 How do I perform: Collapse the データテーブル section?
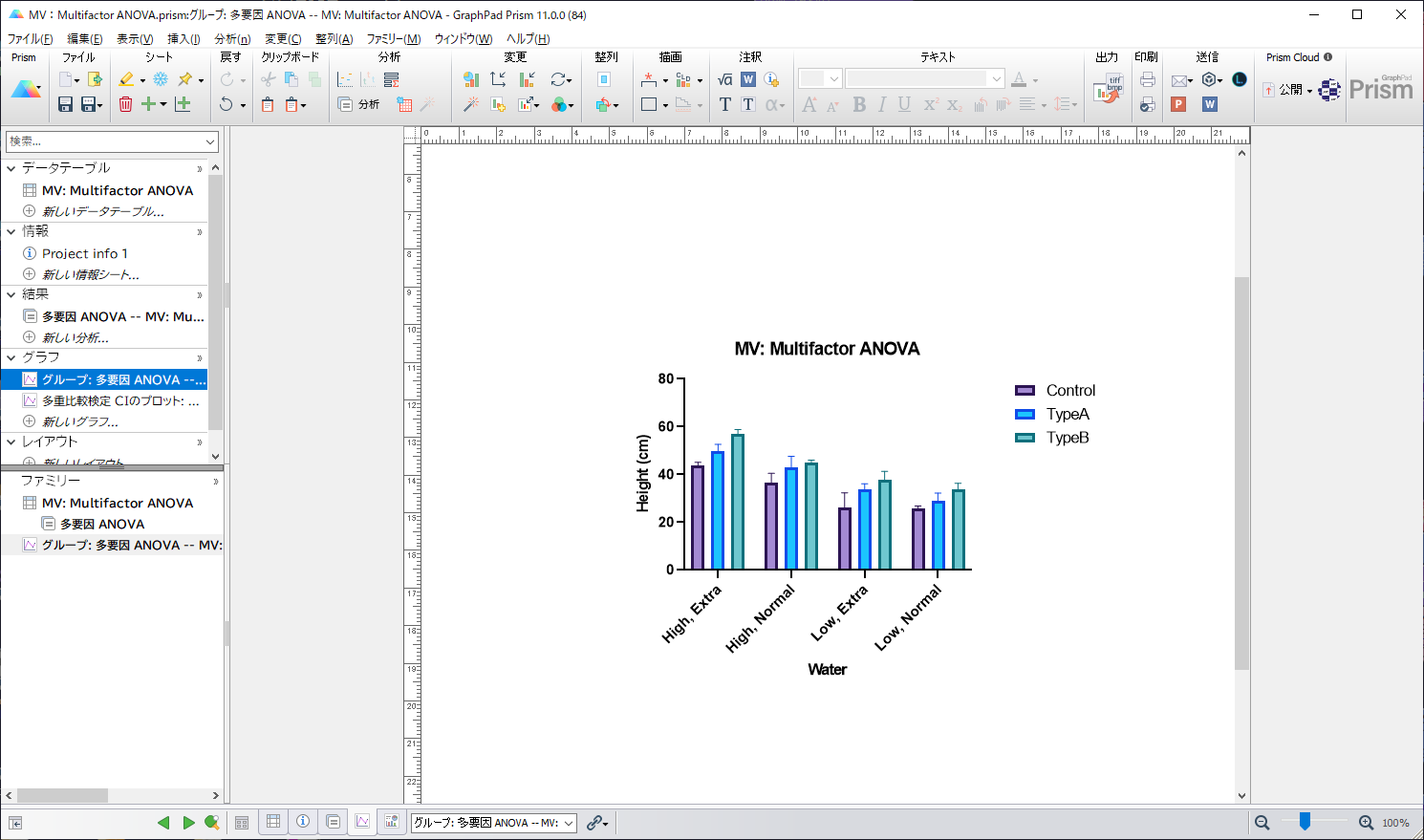(x=11, y=168)
